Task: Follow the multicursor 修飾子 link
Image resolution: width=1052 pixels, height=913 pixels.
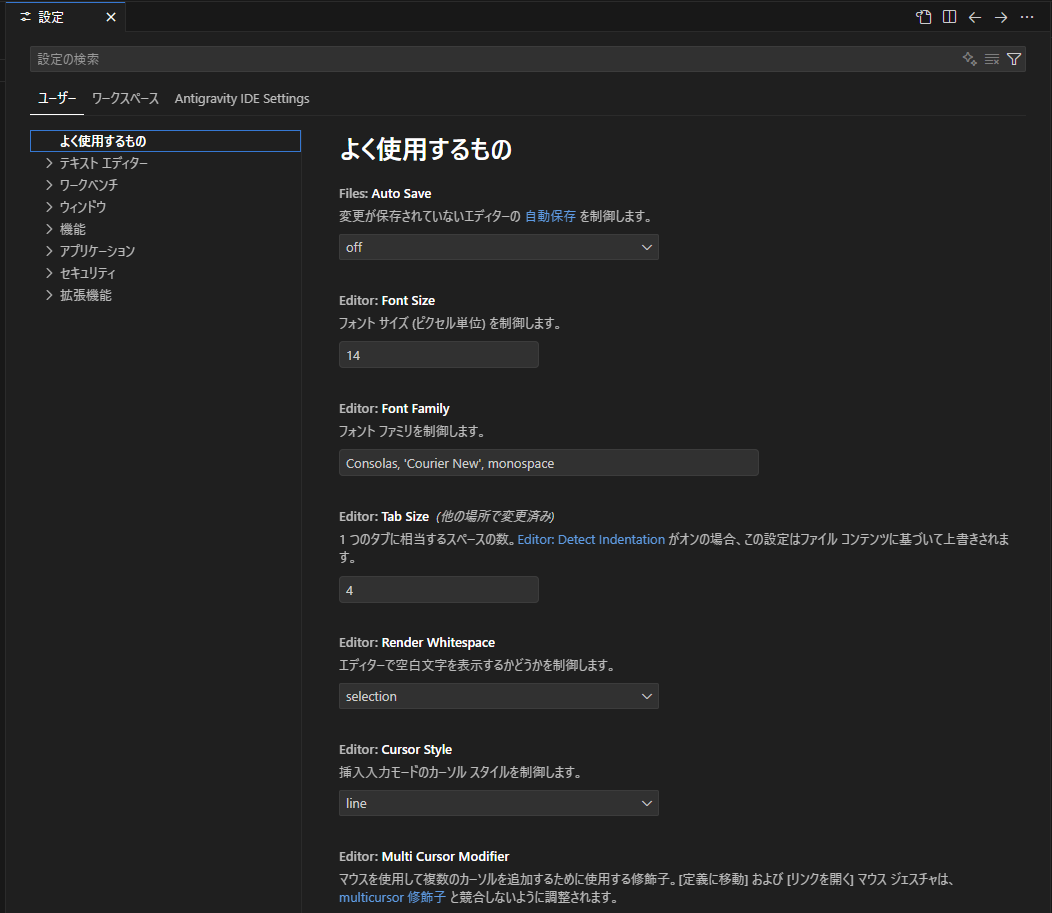Action: (392, 898)
